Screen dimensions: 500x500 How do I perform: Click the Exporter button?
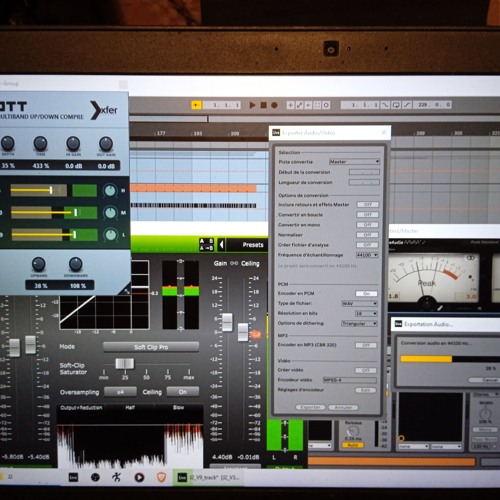click(x=310, y=407)
